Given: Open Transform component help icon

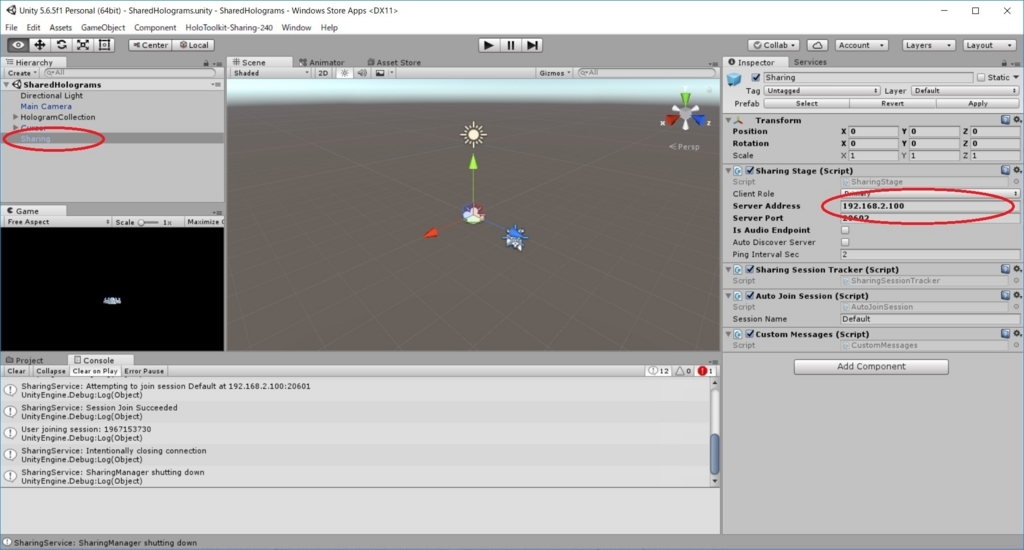Looking at the screenshot, I should [1005, 120].
